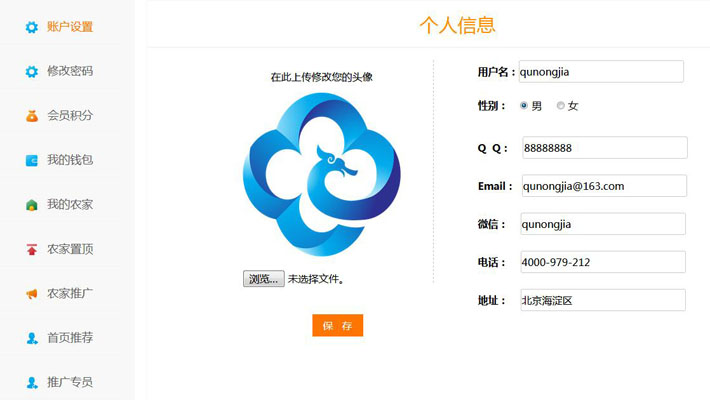Click the megaphone icon for 农家推广

click(x=32, y=294)
